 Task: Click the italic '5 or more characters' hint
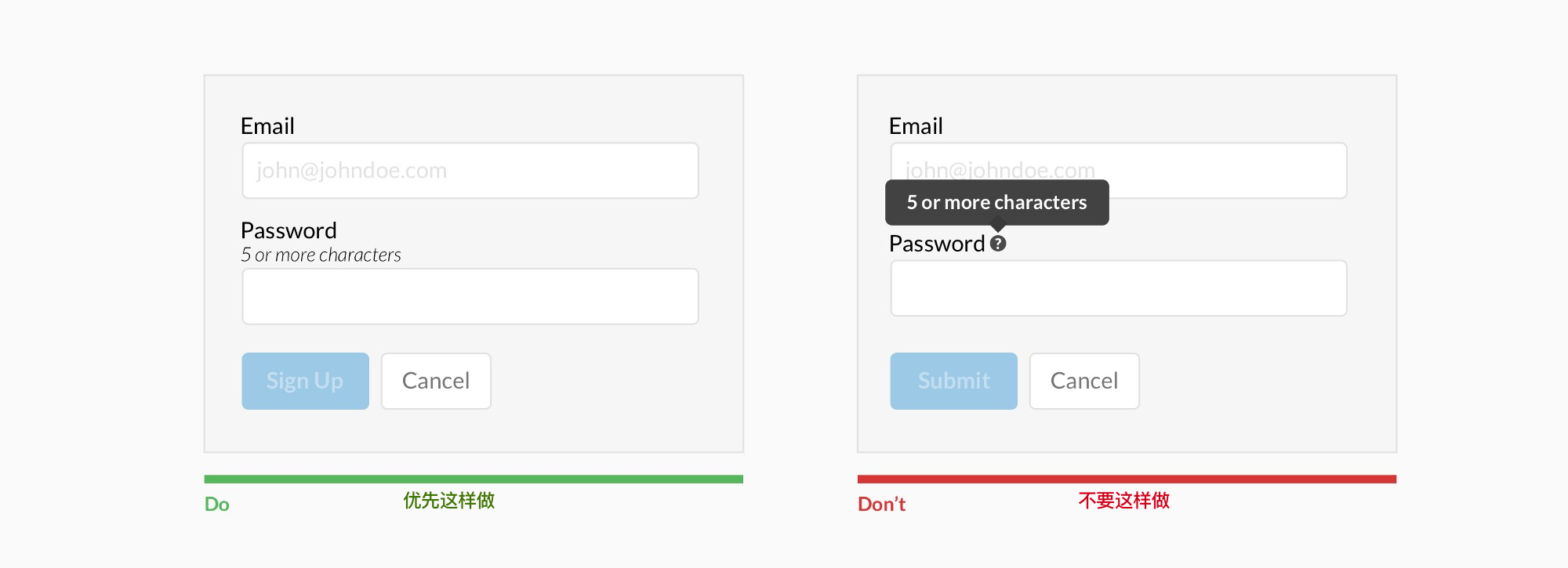321,255
